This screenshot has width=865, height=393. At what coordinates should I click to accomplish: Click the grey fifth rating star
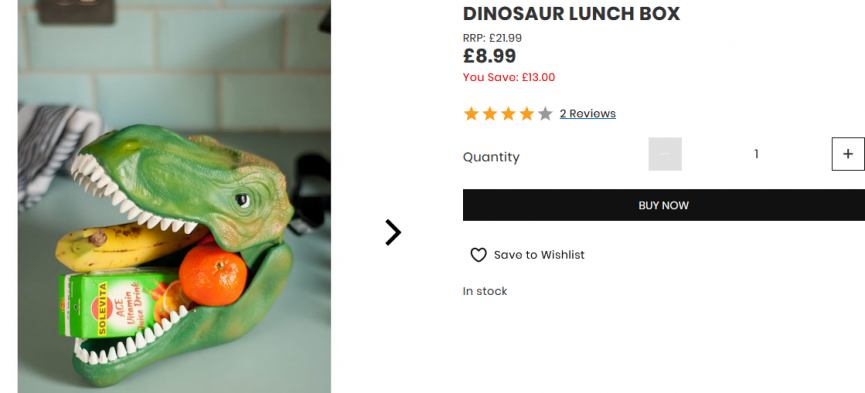(545, 114)
